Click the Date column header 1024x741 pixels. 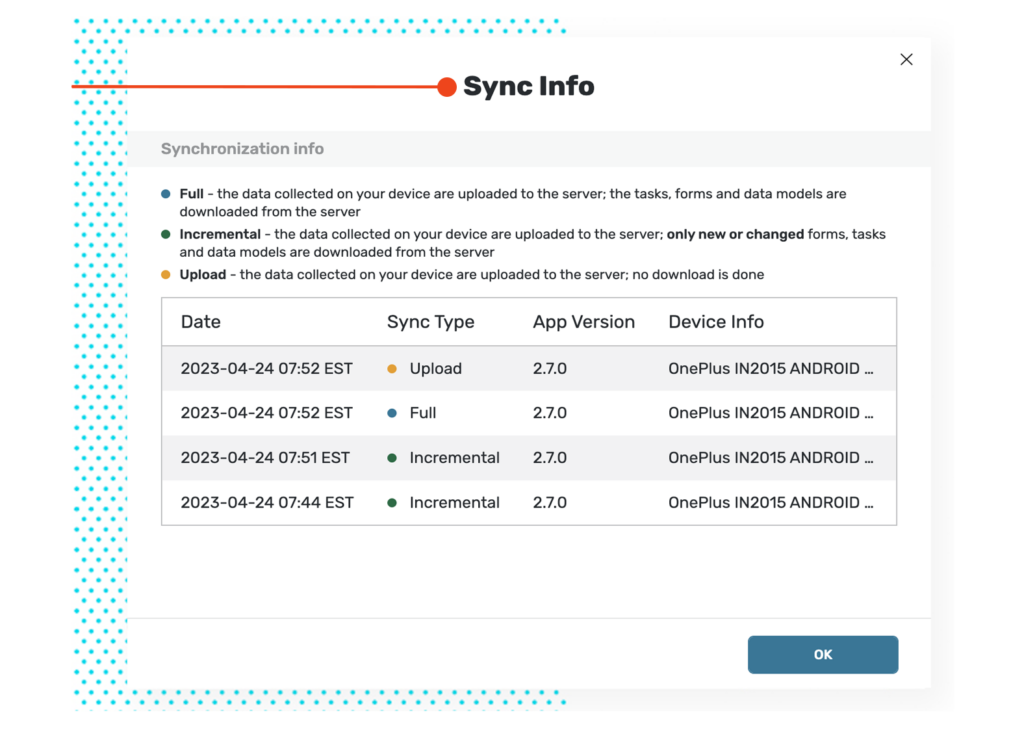tap(200, 321)
